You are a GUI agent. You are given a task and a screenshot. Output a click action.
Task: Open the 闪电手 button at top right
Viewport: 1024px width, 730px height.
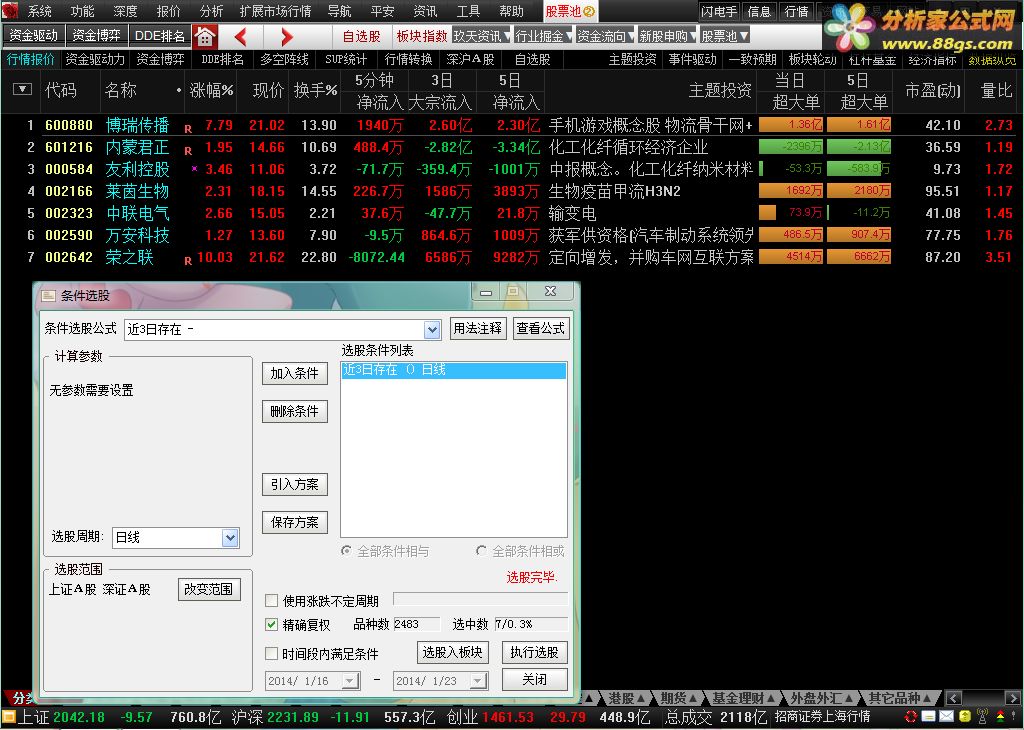coord(718,11)
